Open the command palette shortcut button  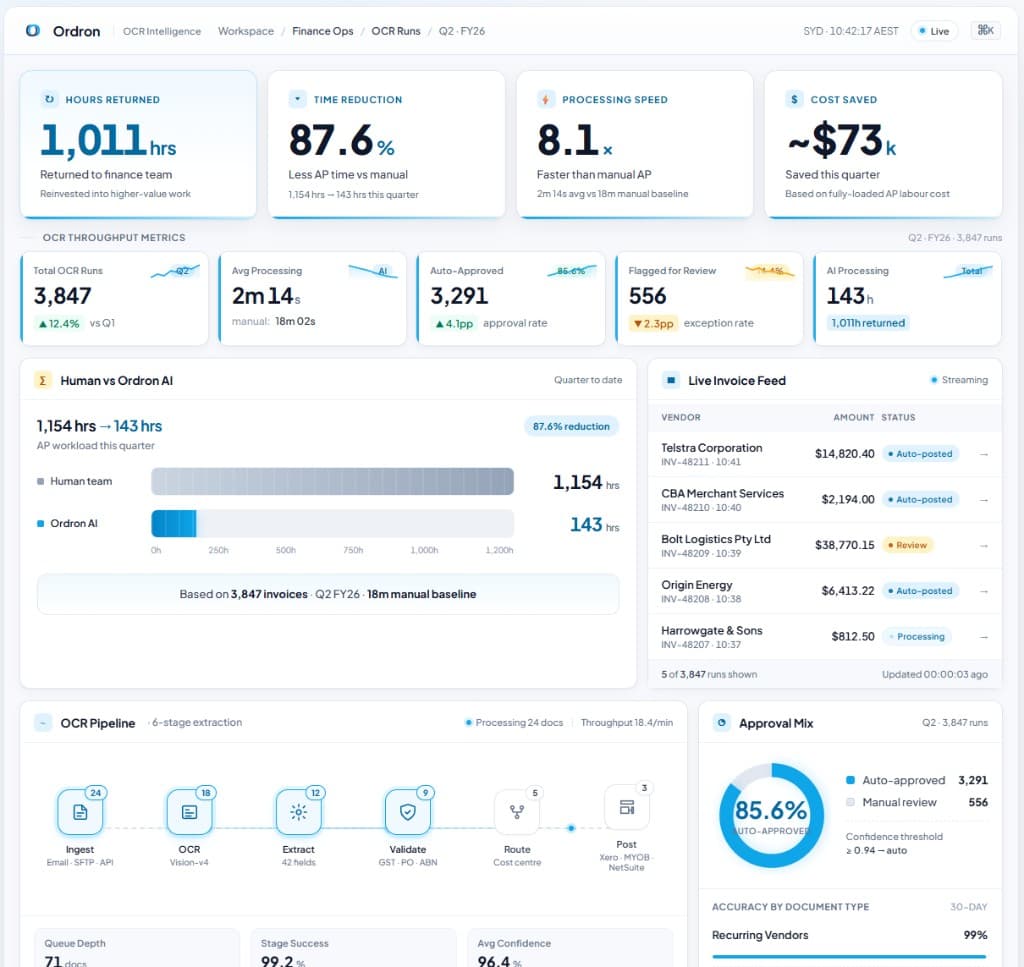point(985,31)
